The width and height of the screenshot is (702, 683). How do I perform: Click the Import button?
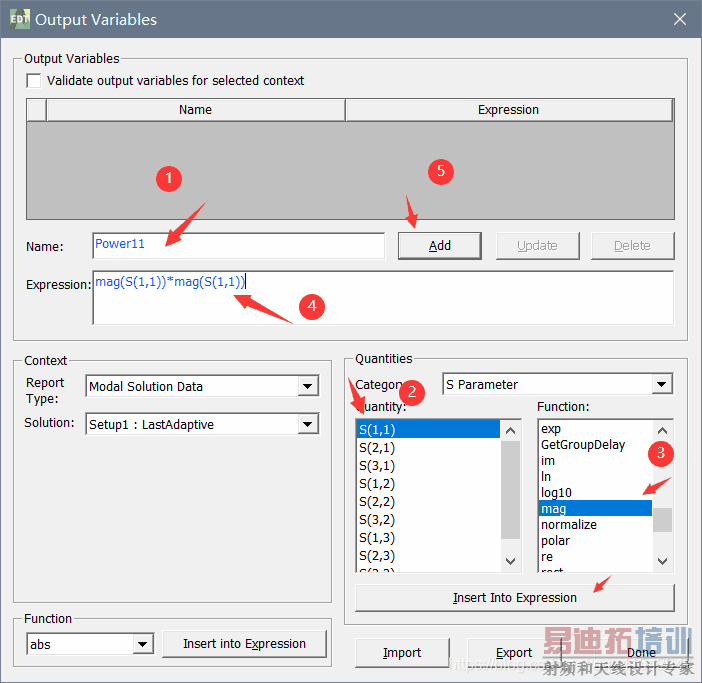click(402, 653)
